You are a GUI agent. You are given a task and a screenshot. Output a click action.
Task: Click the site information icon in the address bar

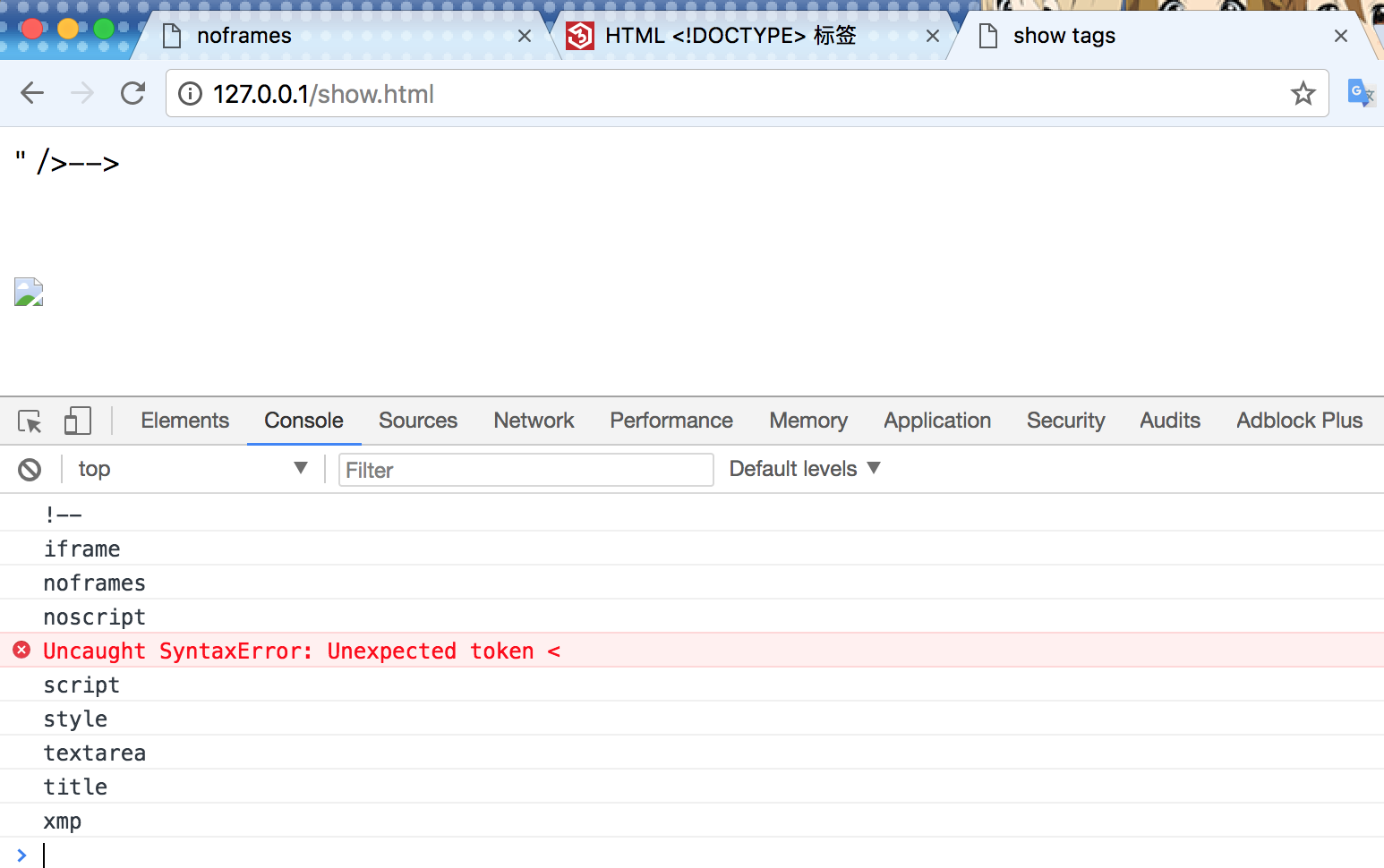tap(190, 93)
